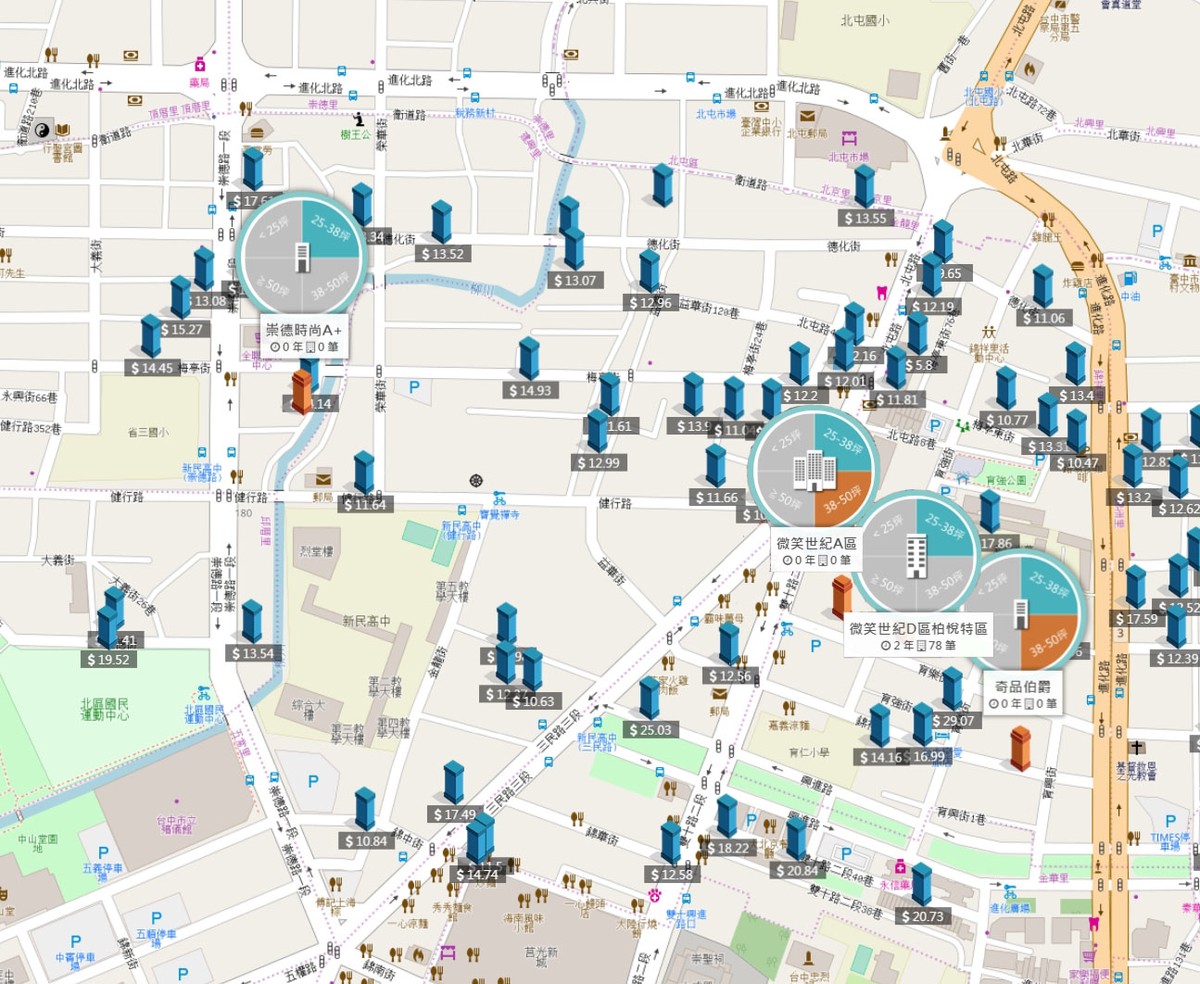This screenshot has height=984, width=1200.
Task: Click the $17.59 price label
Action: [1135, 619]
